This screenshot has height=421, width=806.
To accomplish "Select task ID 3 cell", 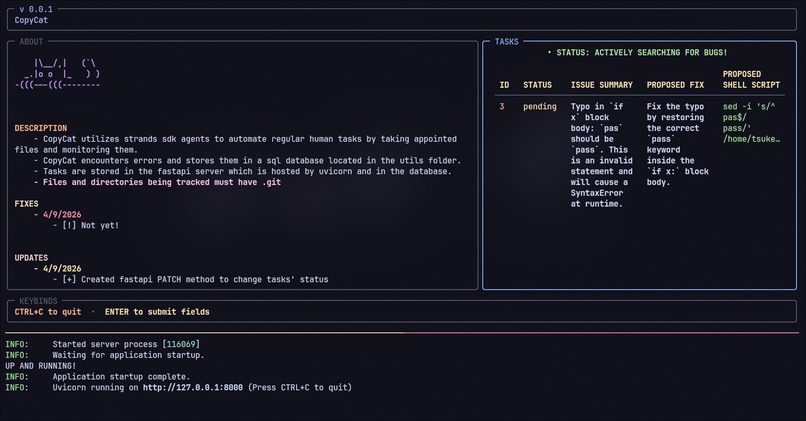I will (502, 106).
